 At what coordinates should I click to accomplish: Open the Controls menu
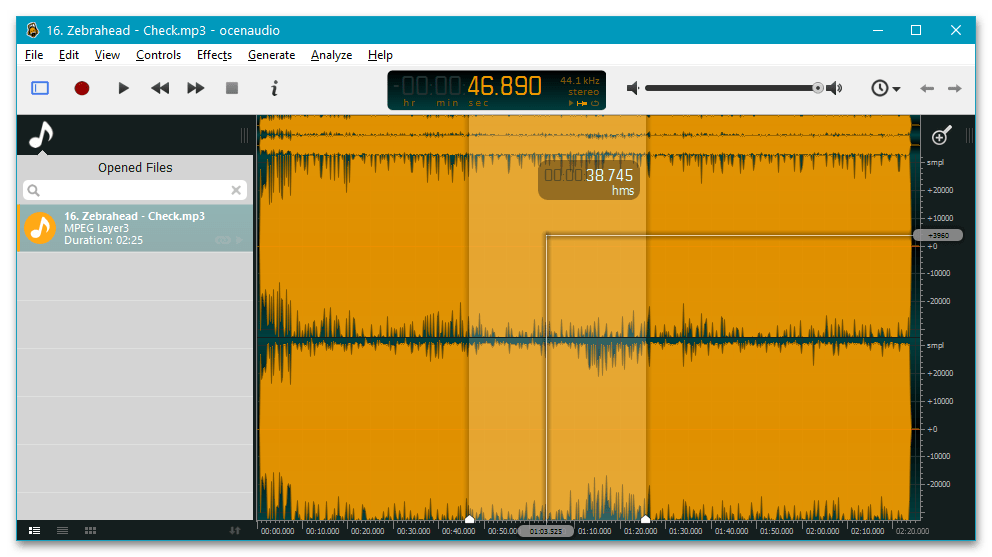pos(158,55)
